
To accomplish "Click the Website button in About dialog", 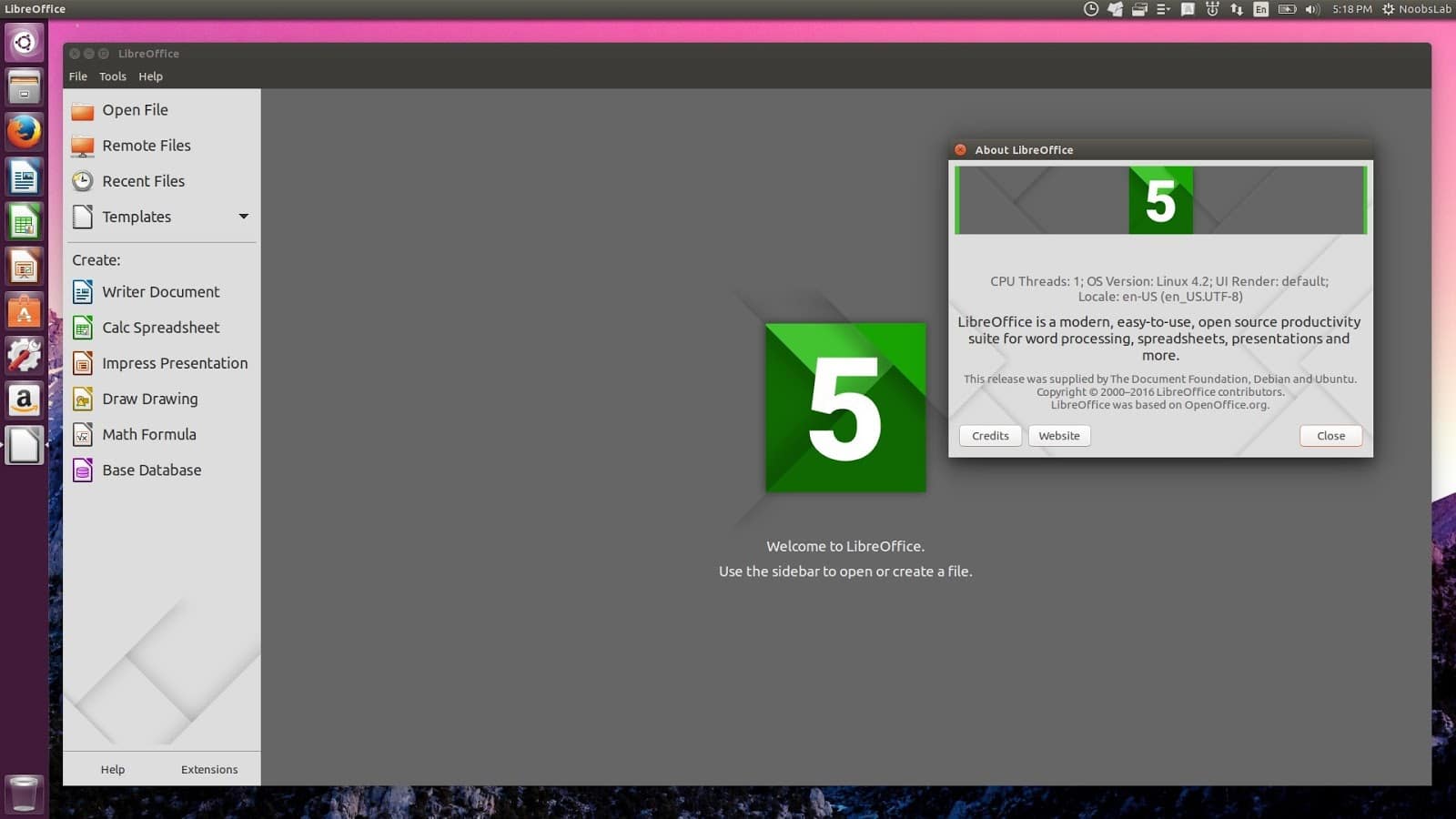I will 1059,436.
